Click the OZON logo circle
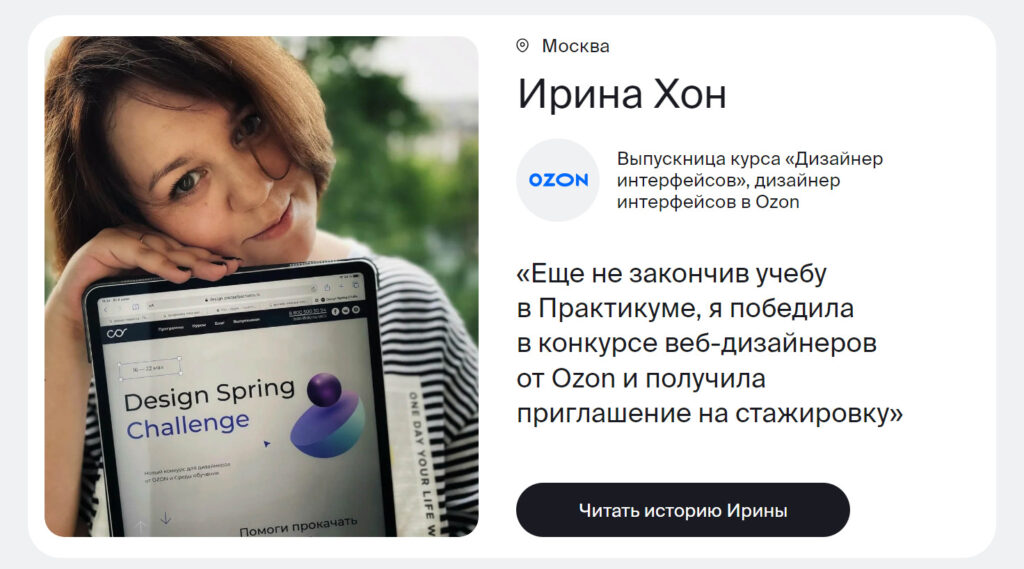 coord(558,180)
